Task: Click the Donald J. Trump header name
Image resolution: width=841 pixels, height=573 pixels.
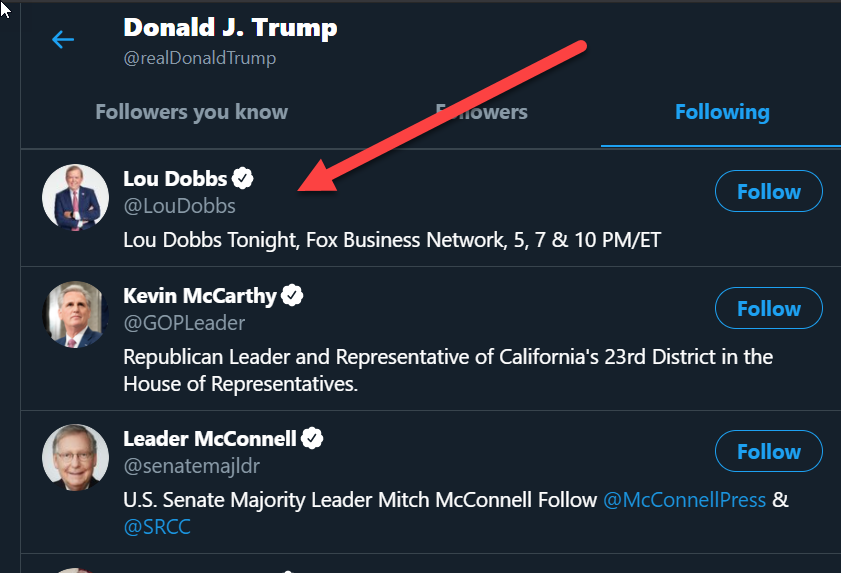Action: tap(230, 27)
